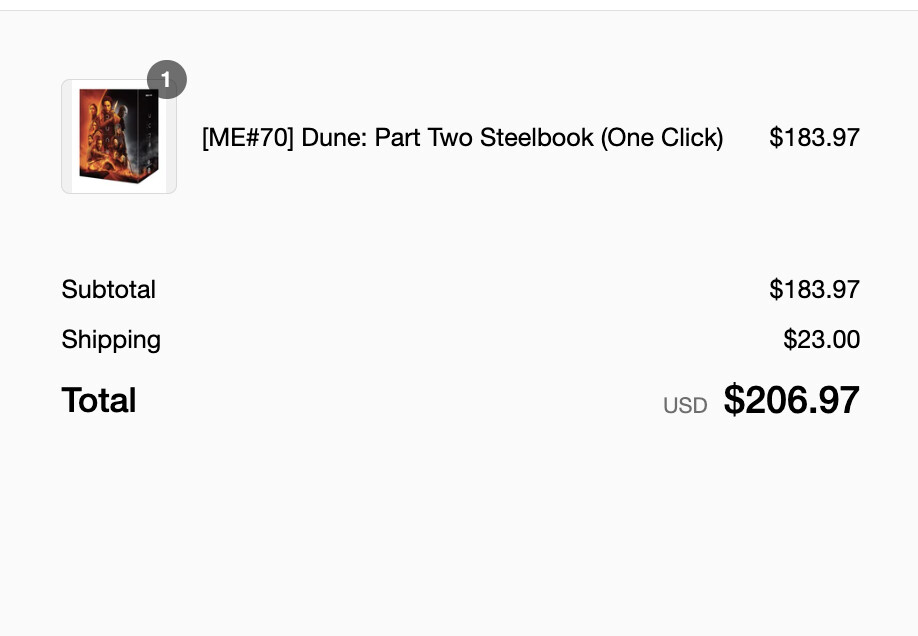Click the word "Steelbook" in the title

click(x=537, y=138)
